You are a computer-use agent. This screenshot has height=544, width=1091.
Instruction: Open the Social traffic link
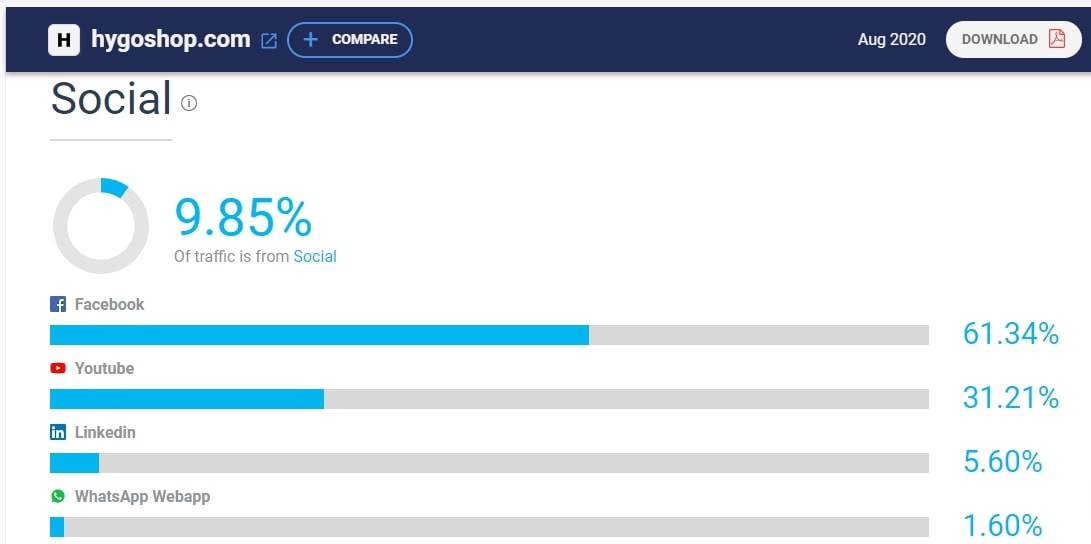tap(315, 256)
